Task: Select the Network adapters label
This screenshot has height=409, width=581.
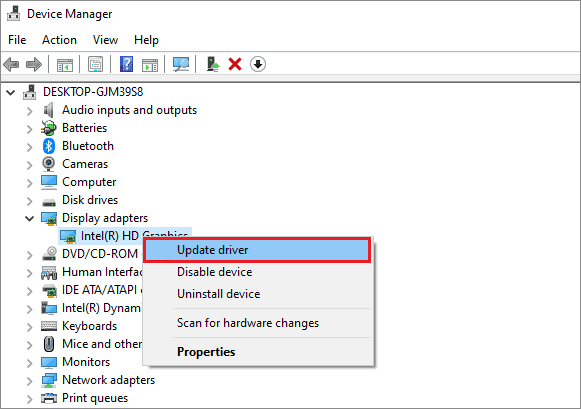Action: (108, 380)
